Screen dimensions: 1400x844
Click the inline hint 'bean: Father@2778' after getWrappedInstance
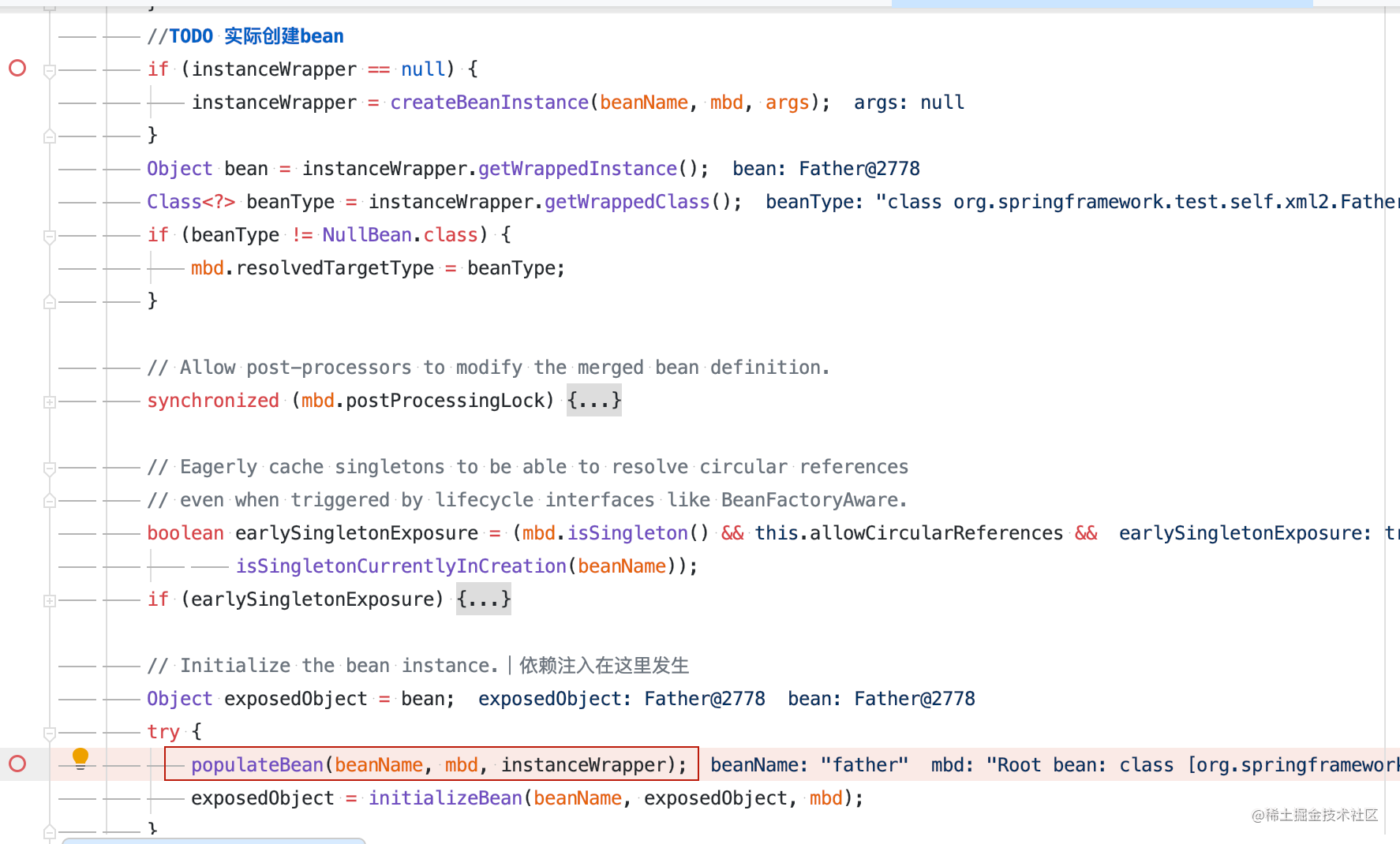pyautogui.click(x=826, y=169)
